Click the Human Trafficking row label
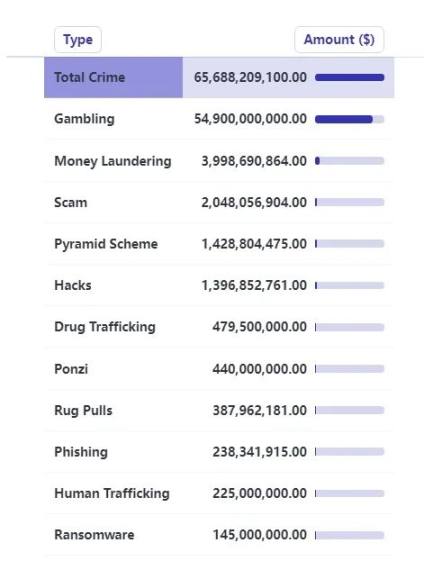Image resolution: width=424 pixels, height=579 pixels. pos(112,493)
